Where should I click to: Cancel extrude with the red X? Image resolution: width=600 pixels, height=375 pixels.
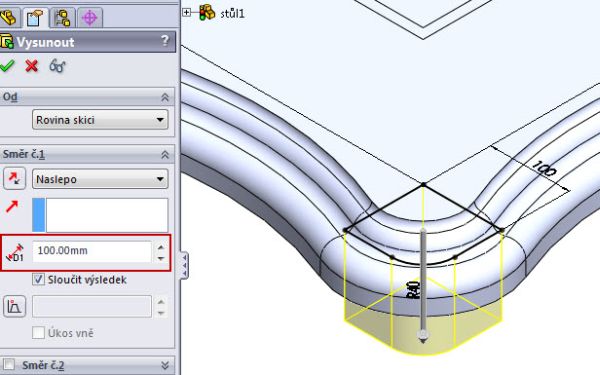(32, 66)
